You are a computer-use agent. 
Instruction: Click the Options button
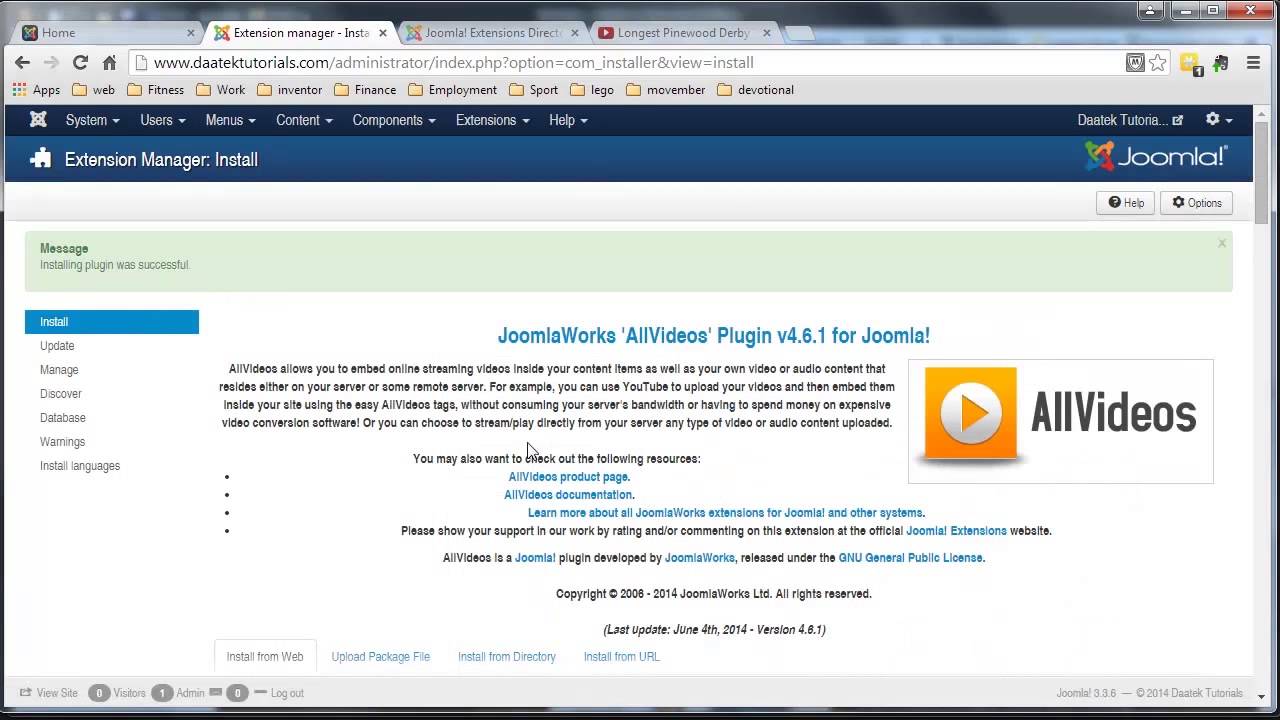1196,202
